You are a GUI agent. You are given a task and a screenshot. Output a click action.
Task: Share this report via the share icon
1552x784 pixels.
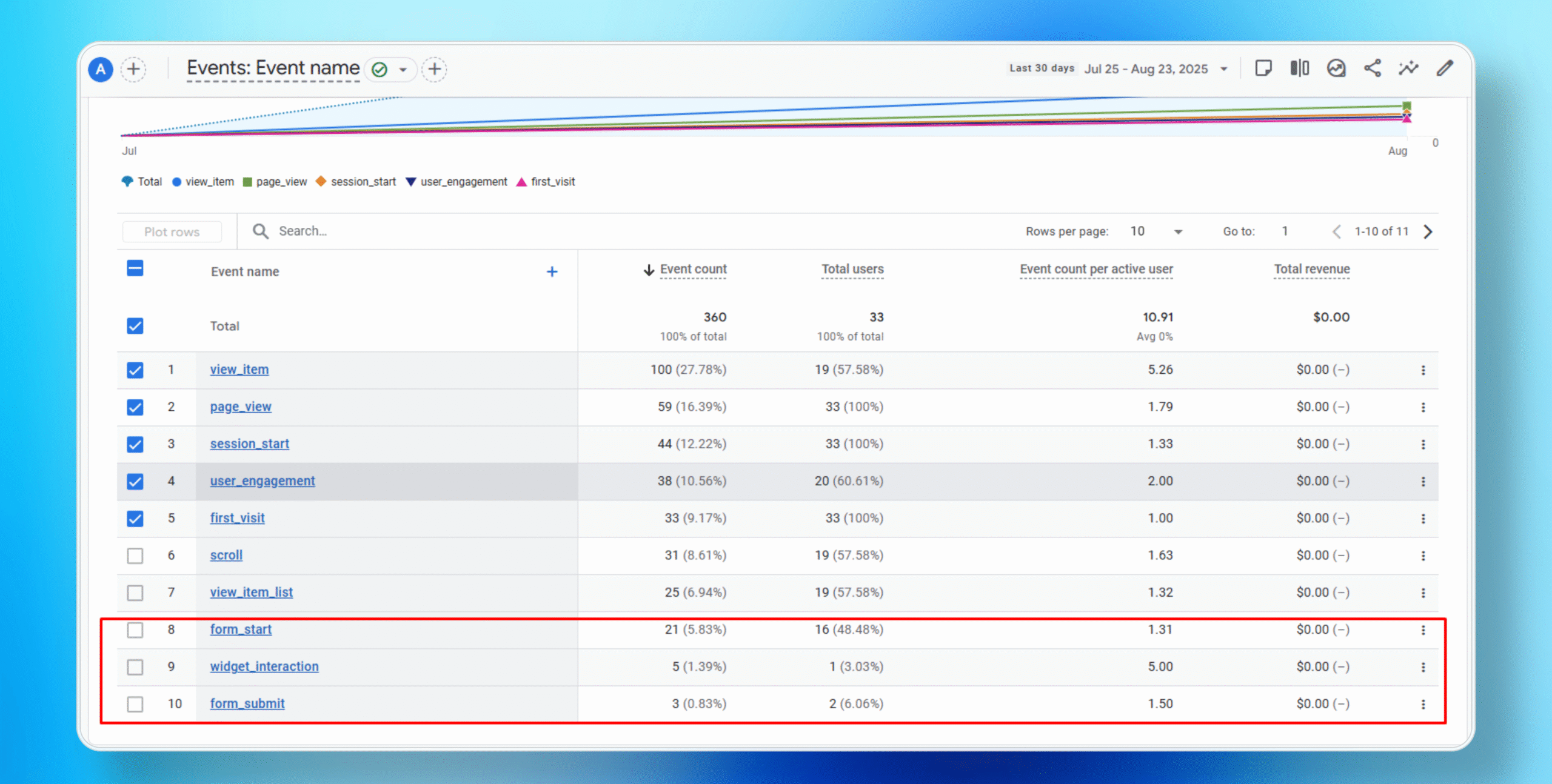click(x=1373, y=68)
